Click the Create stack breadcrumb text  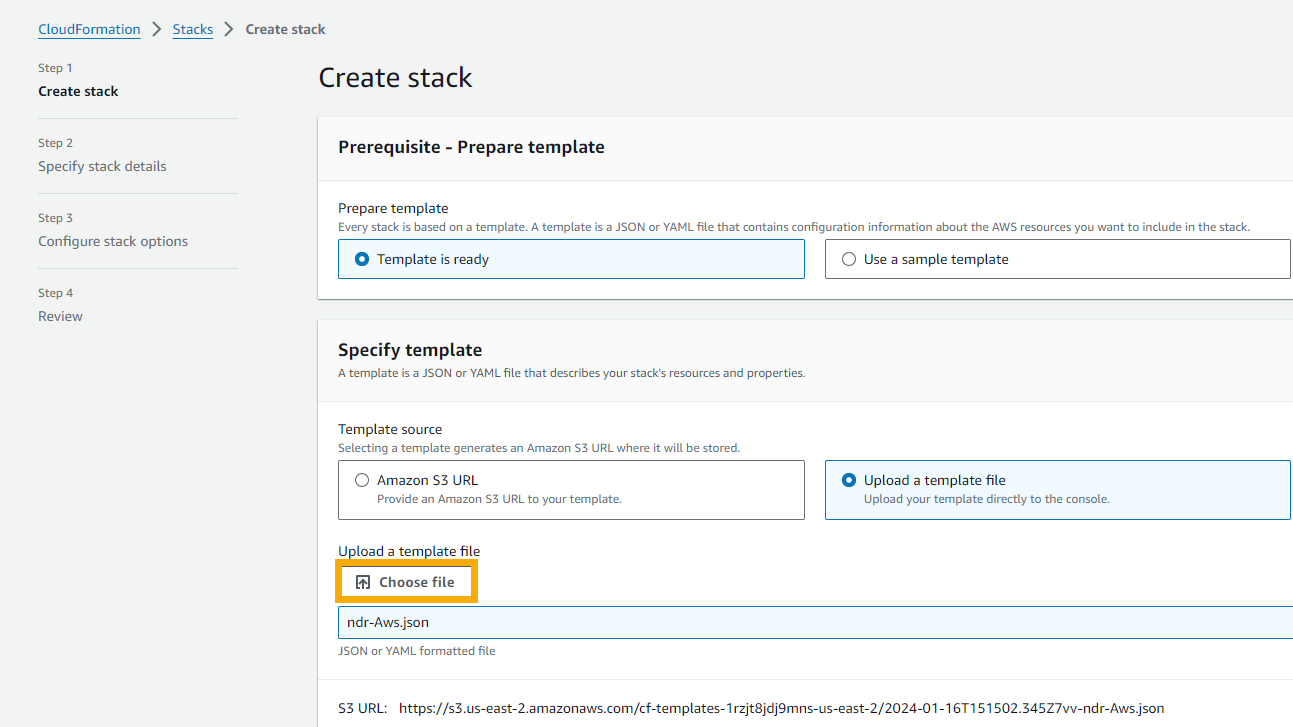pyautogui.click(x=285, y=29)
